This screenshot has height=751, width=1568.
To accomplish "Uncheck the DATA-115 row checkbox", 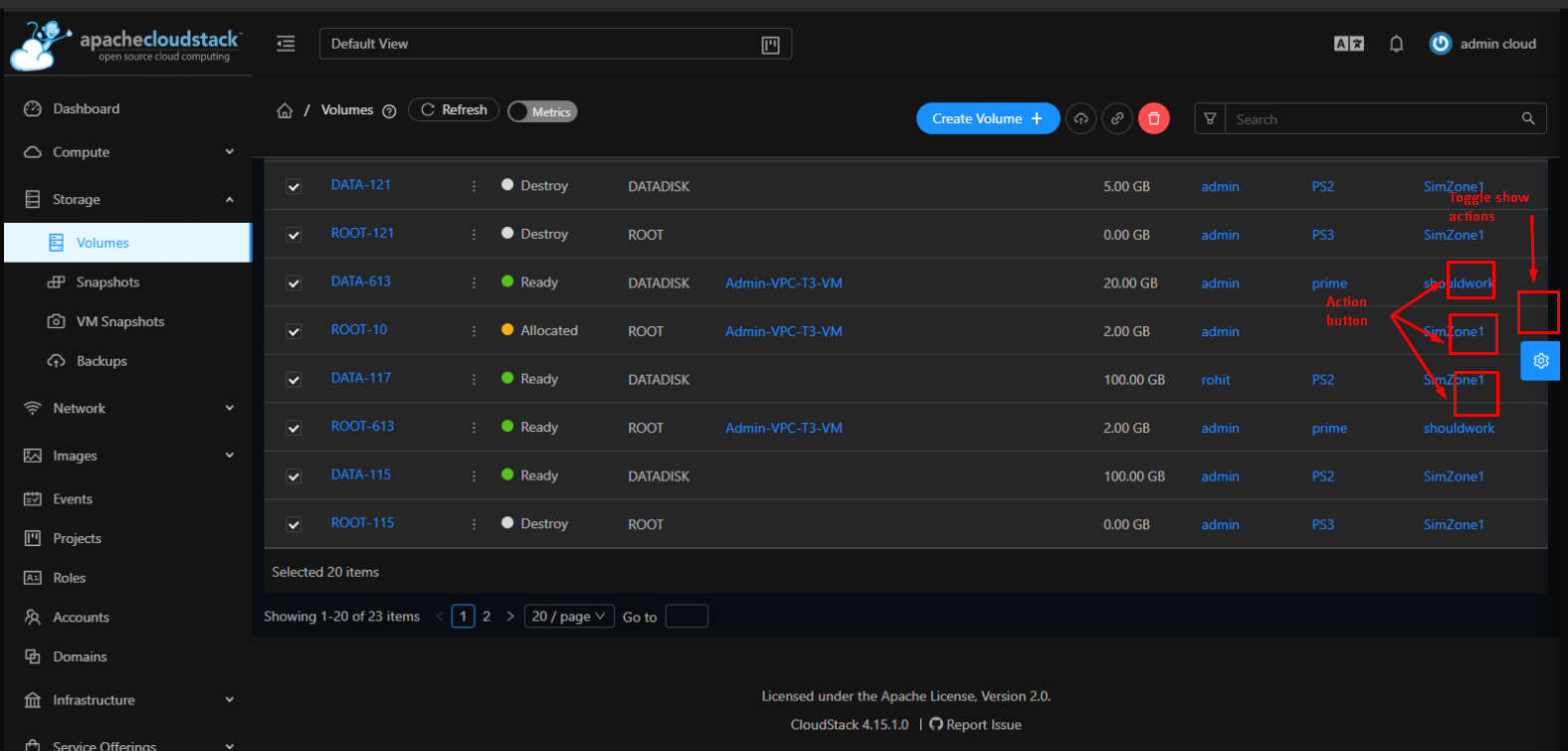I will (x=294, y=476).
